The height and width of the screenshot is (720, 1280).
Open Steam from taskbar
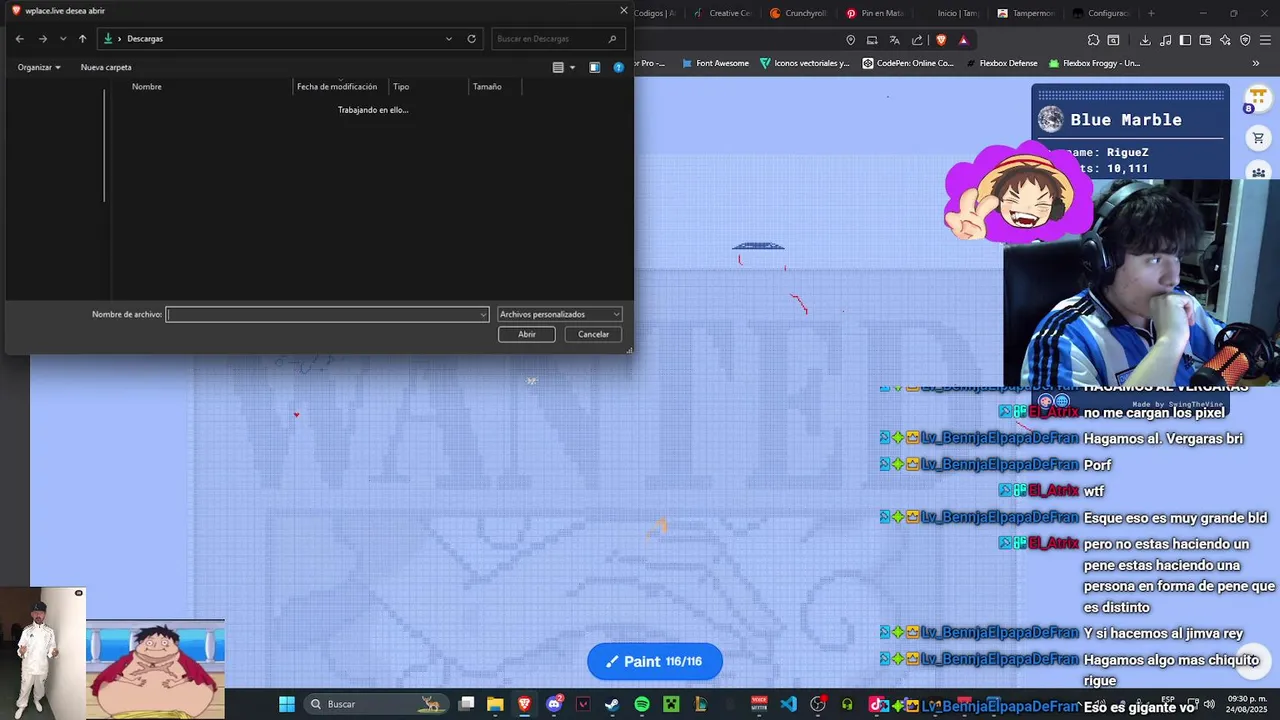(612, 704)
